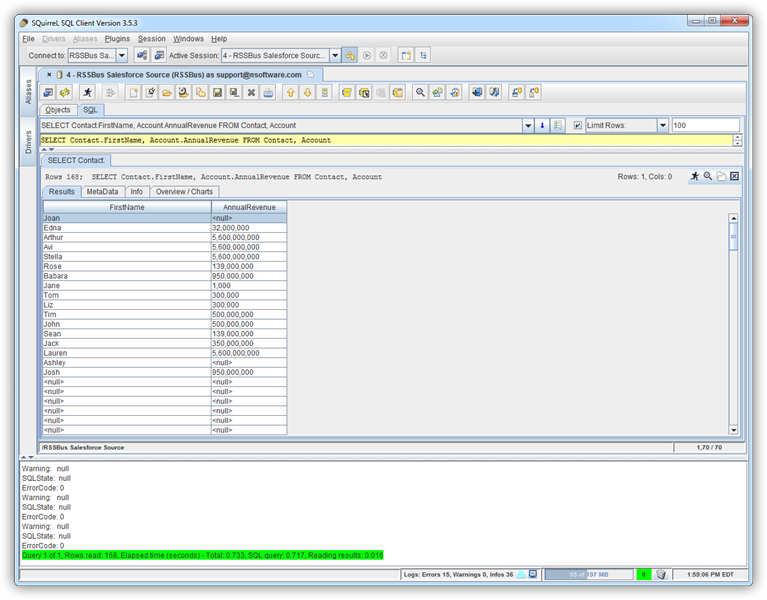Expand the Active Session dropdown
The image size is (767, 600).
(x=335, y=56)
